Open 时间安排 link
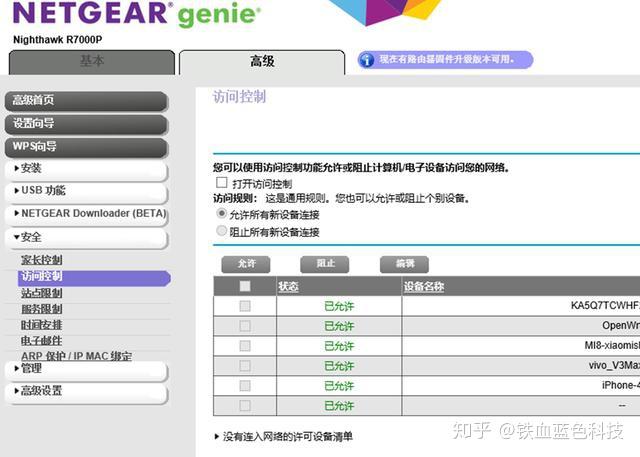The image size is (640, 457). [x=42, y=325]
